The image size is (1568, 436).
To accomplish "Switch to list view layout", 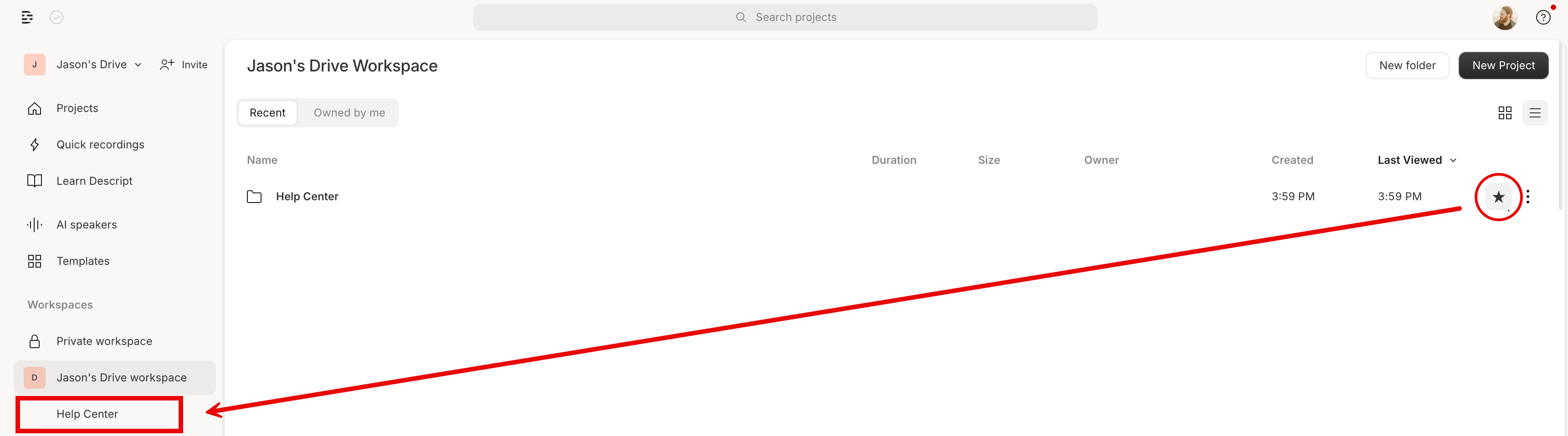I will (1535, 113).
